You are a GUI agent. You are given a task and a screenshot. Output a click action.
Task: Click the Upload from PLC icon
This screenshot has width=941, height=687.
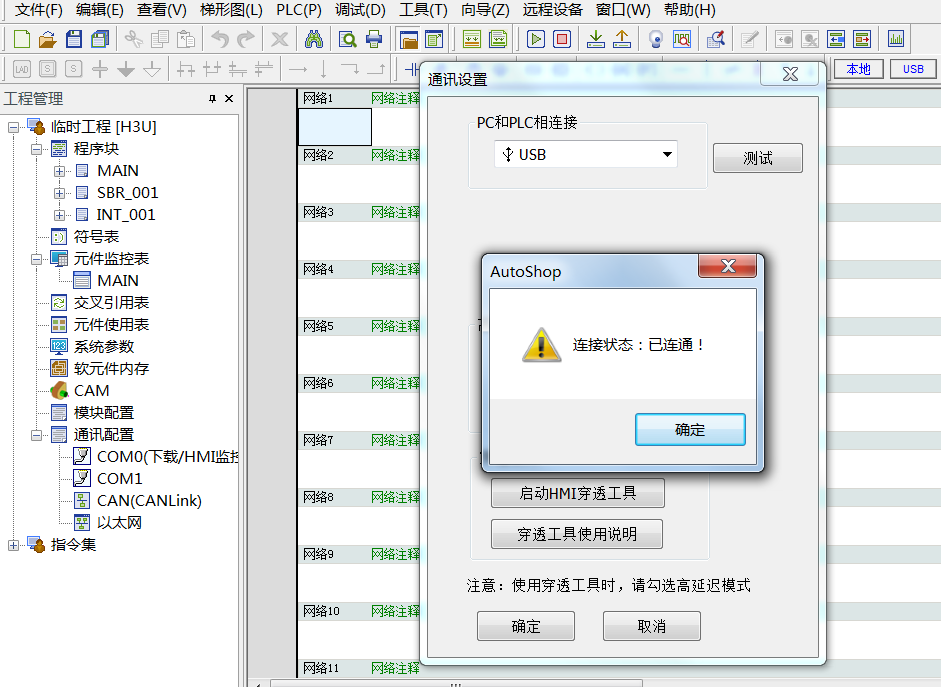(622, 40)
